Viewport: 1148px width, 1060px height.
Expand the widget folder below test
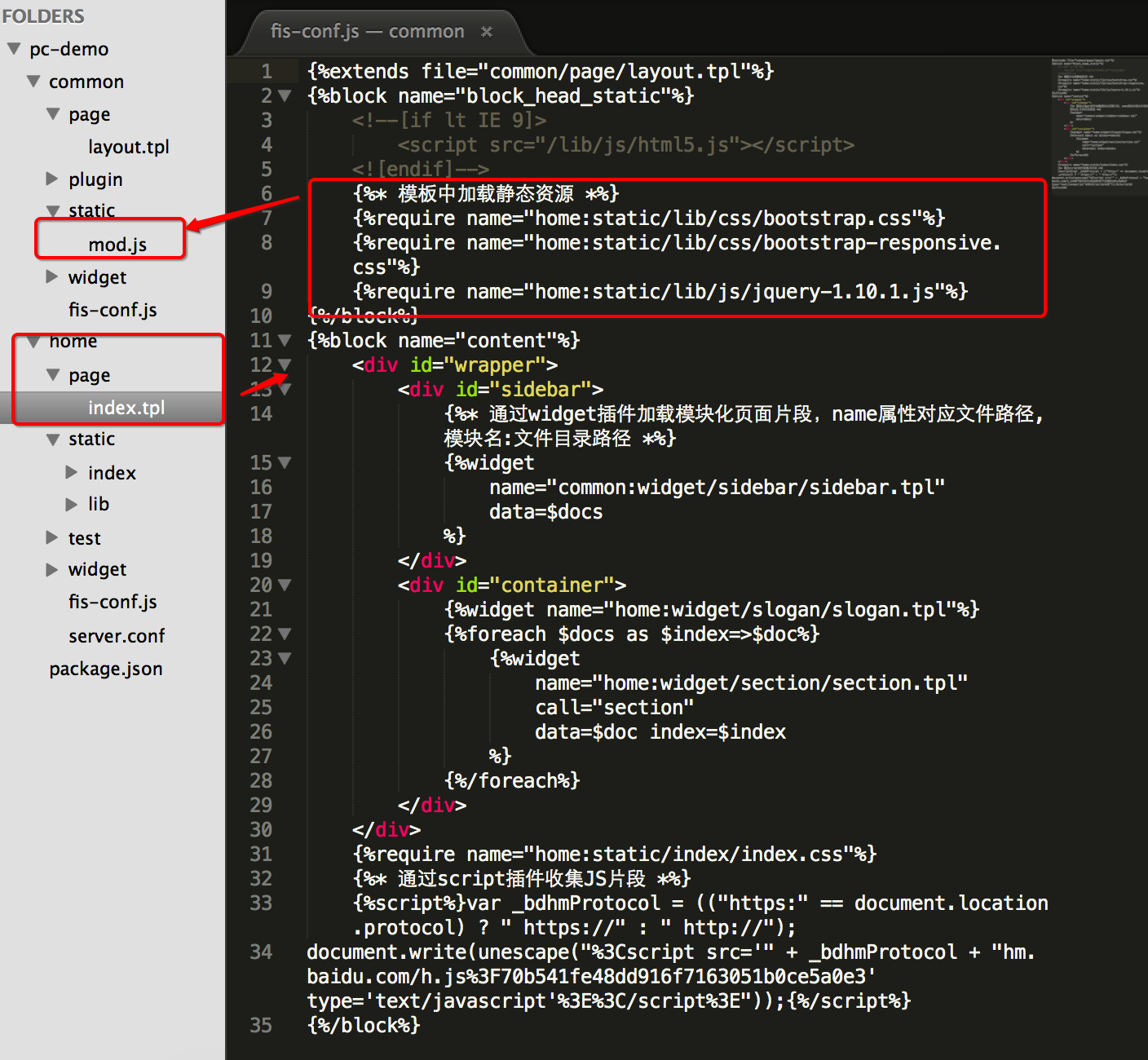pos(52,569)
